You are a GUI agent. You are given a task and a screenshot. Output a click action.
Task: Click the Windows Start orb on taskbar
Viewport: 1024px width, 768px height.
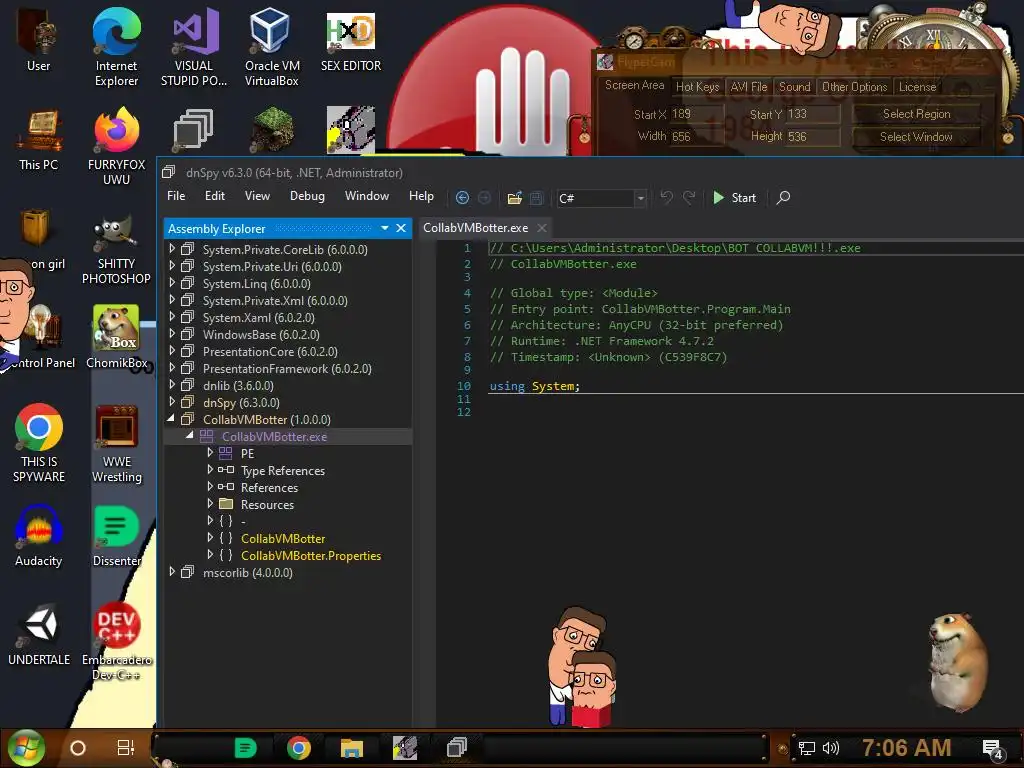(26, 748)
